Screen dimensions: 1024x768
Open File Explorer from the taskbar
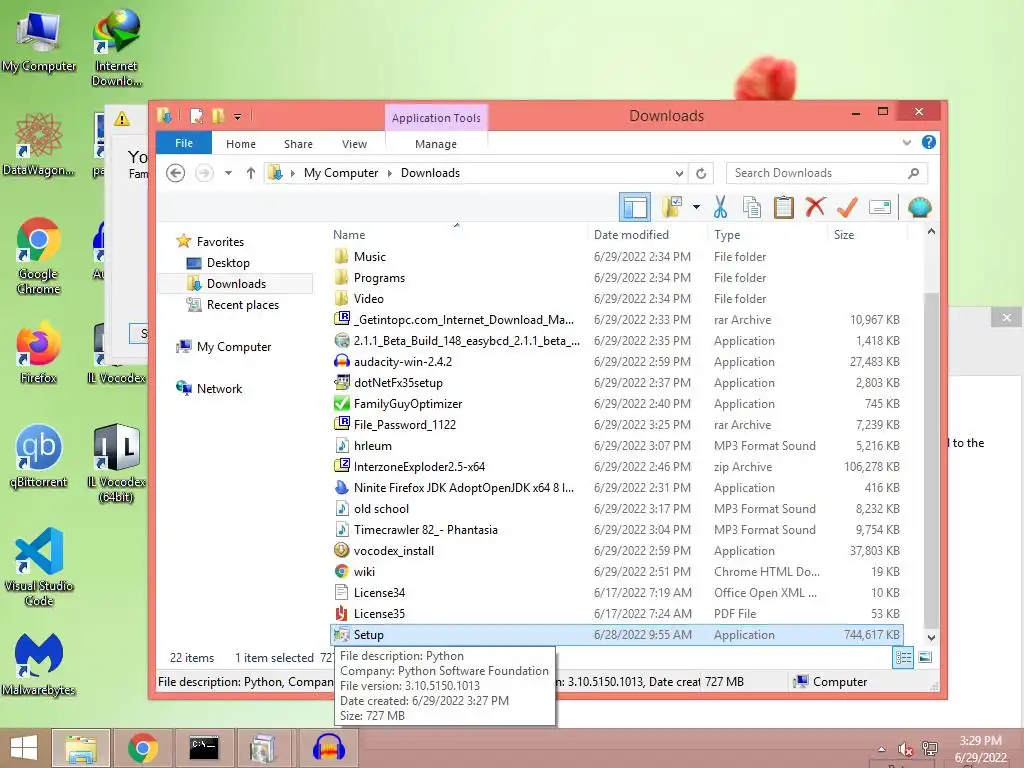click(80, 748)
